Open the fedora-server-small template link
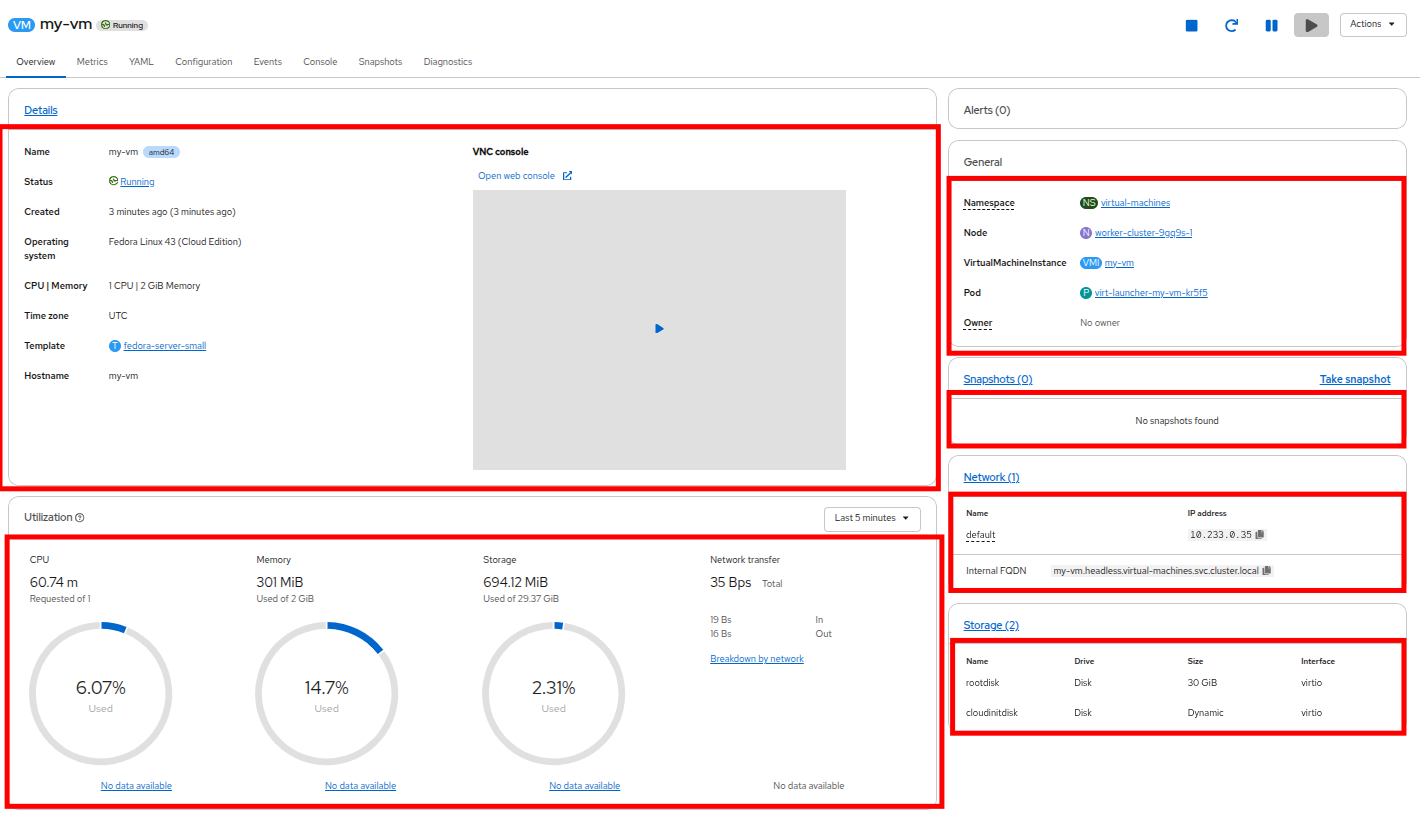 165,346
